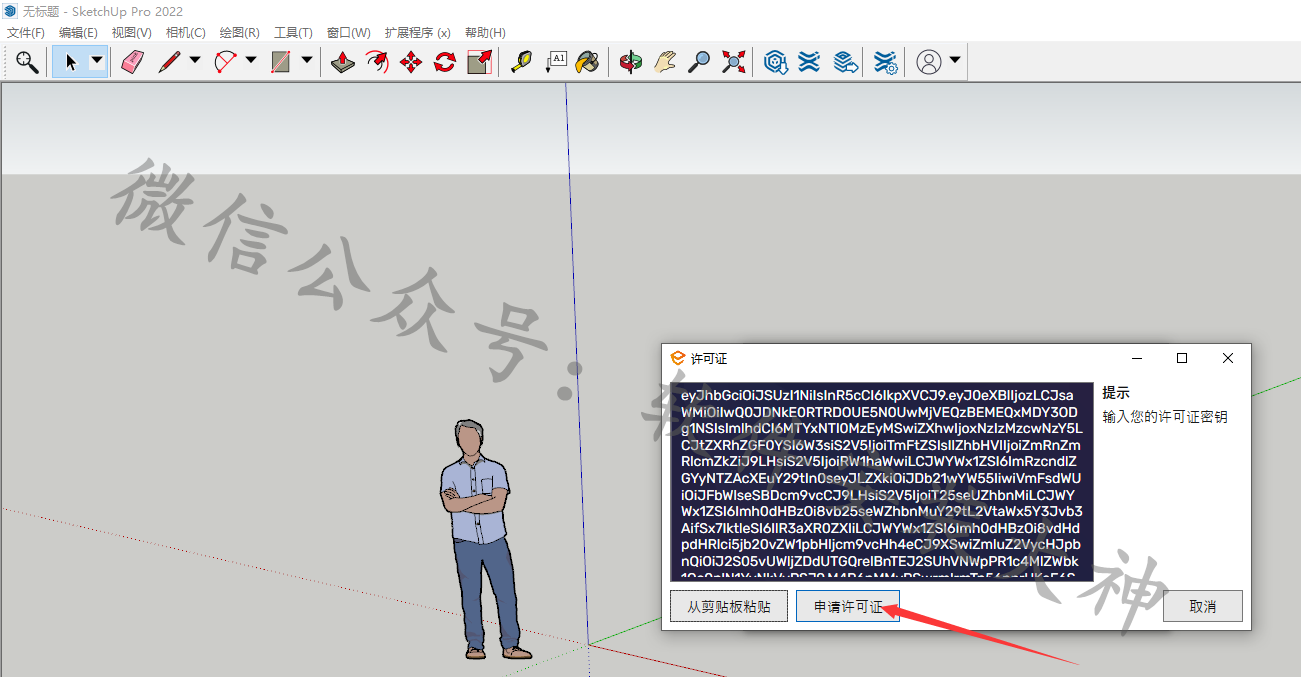
Task: Click the SketchUp app icon in title bar
Action: [x=10, y=11]
